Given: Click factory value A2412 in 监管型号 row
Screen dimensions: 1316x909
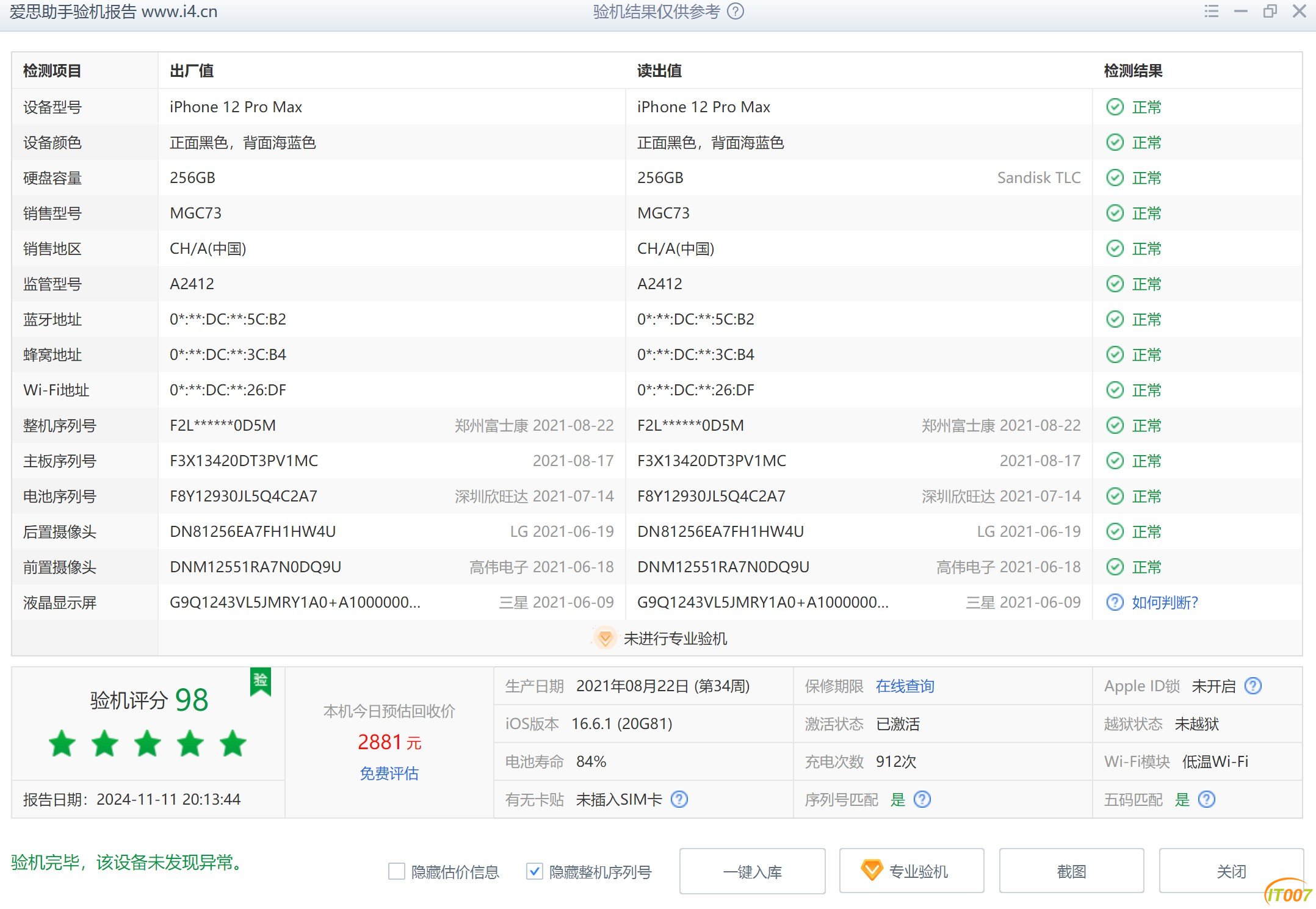Looking at the screenshot, I should pyautogui.click(x=192, y=284).
